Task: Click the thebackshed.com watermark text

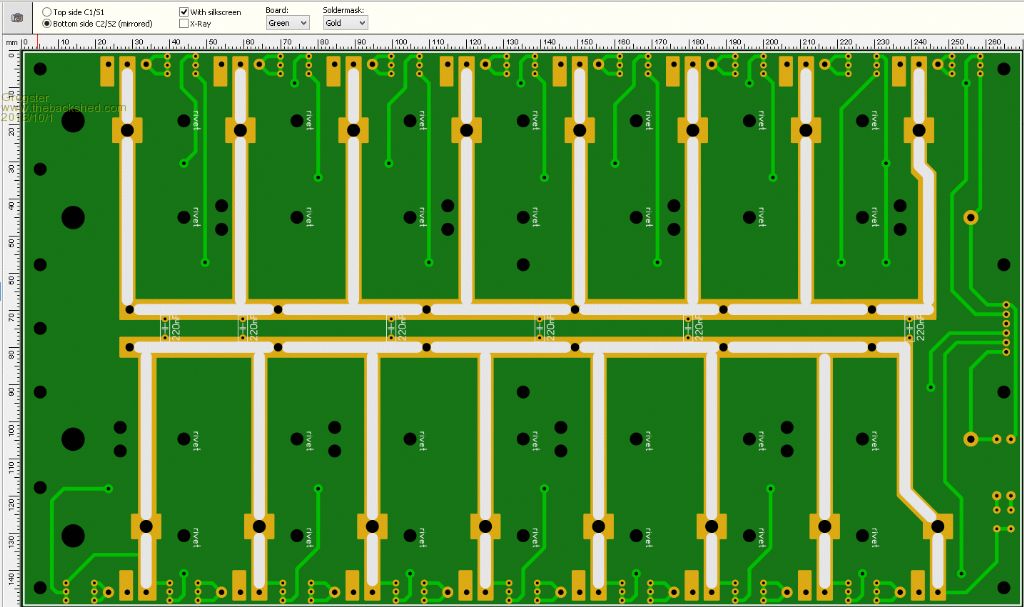Action: click(64, 108)
